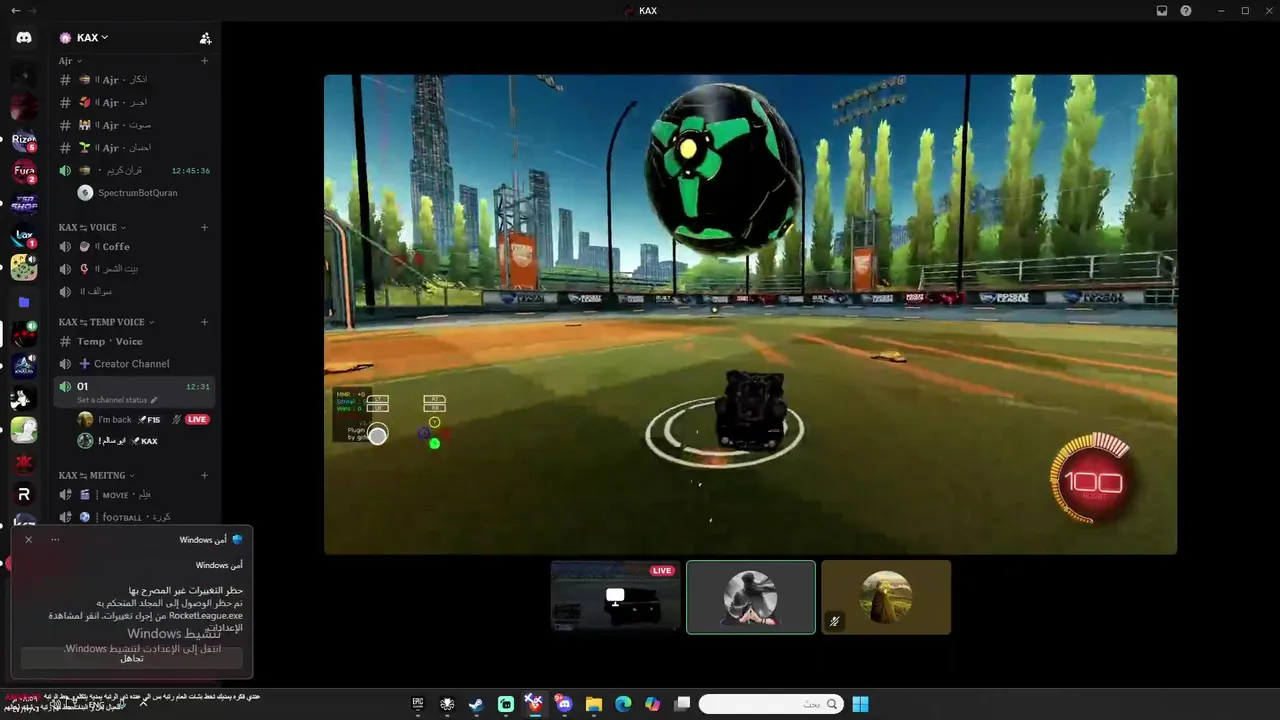The height and width of the screenshot is (720, 1280).
Task: Open Task View in the taskbar
Action: click(x=682, y=704)
